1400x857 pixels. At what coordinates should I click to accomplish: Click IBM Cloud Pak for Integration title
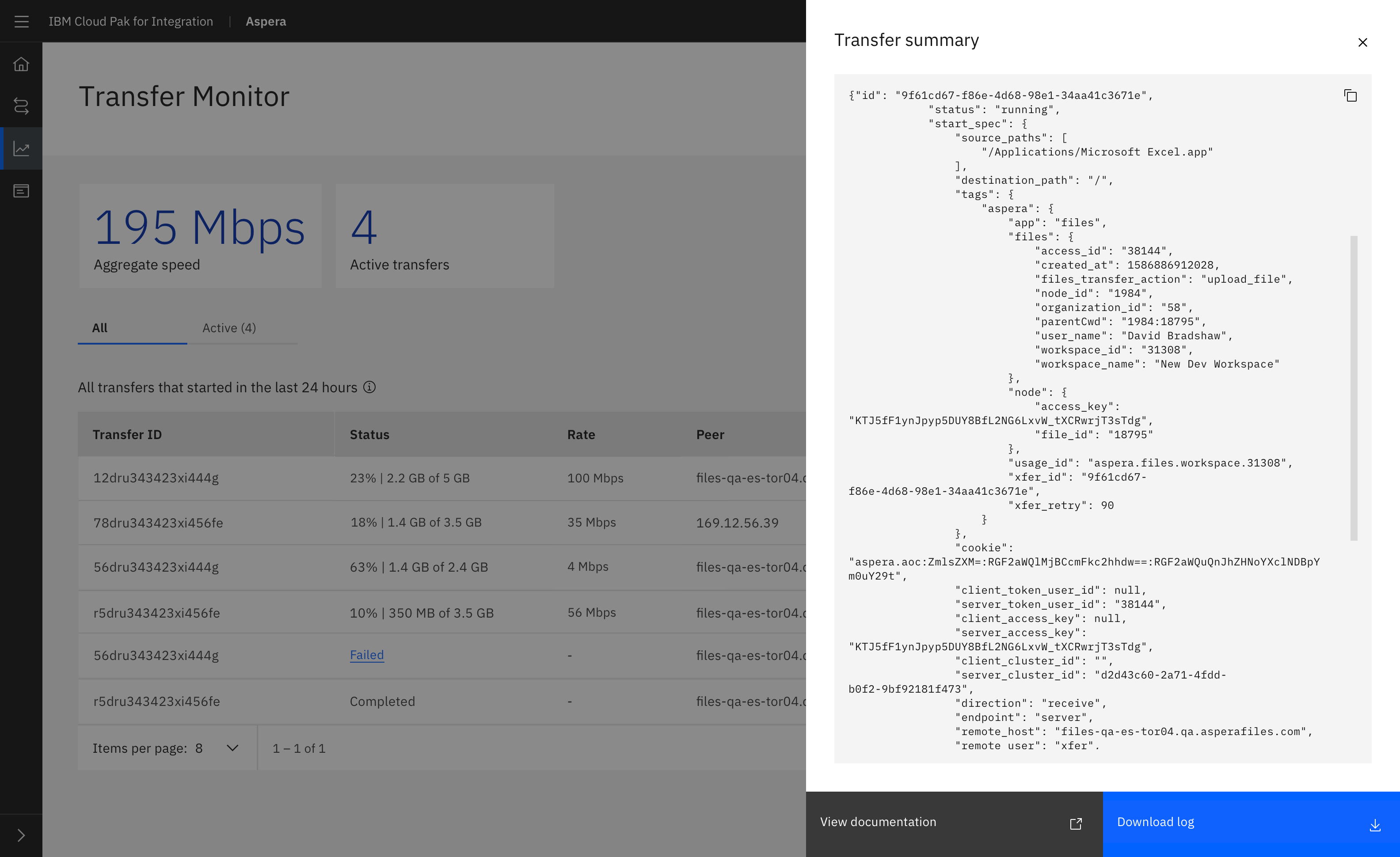coord(131,22)
